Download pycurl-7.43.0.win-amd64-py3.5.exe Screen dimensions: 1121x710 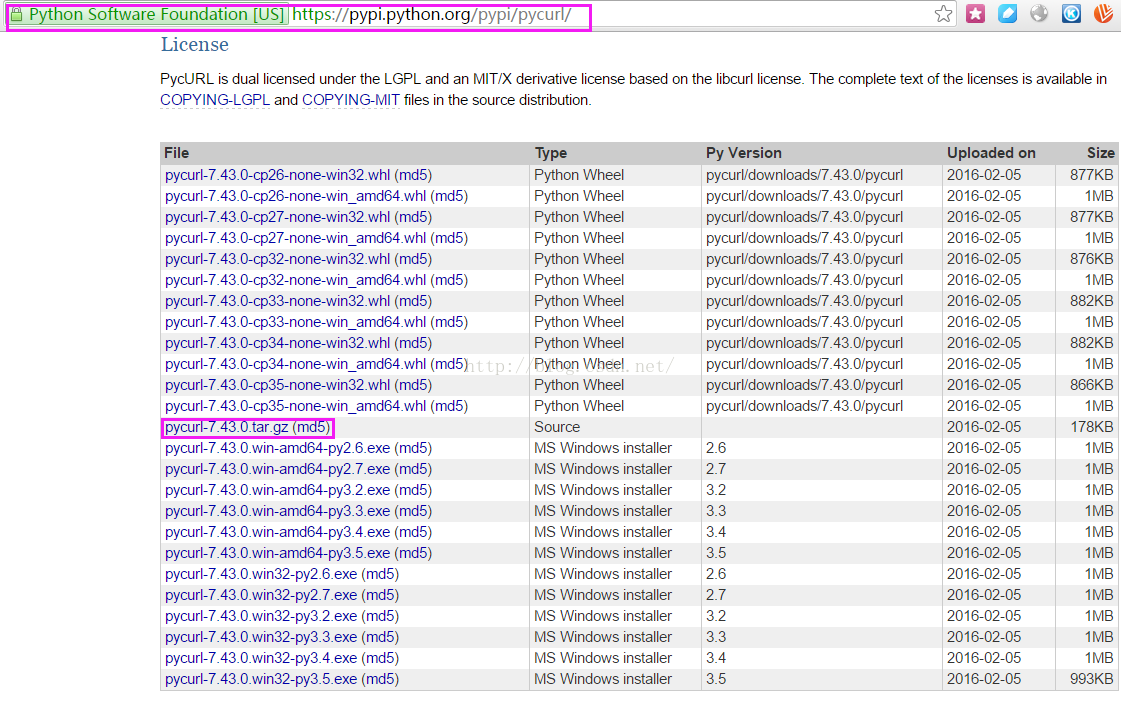coord(277,553)
